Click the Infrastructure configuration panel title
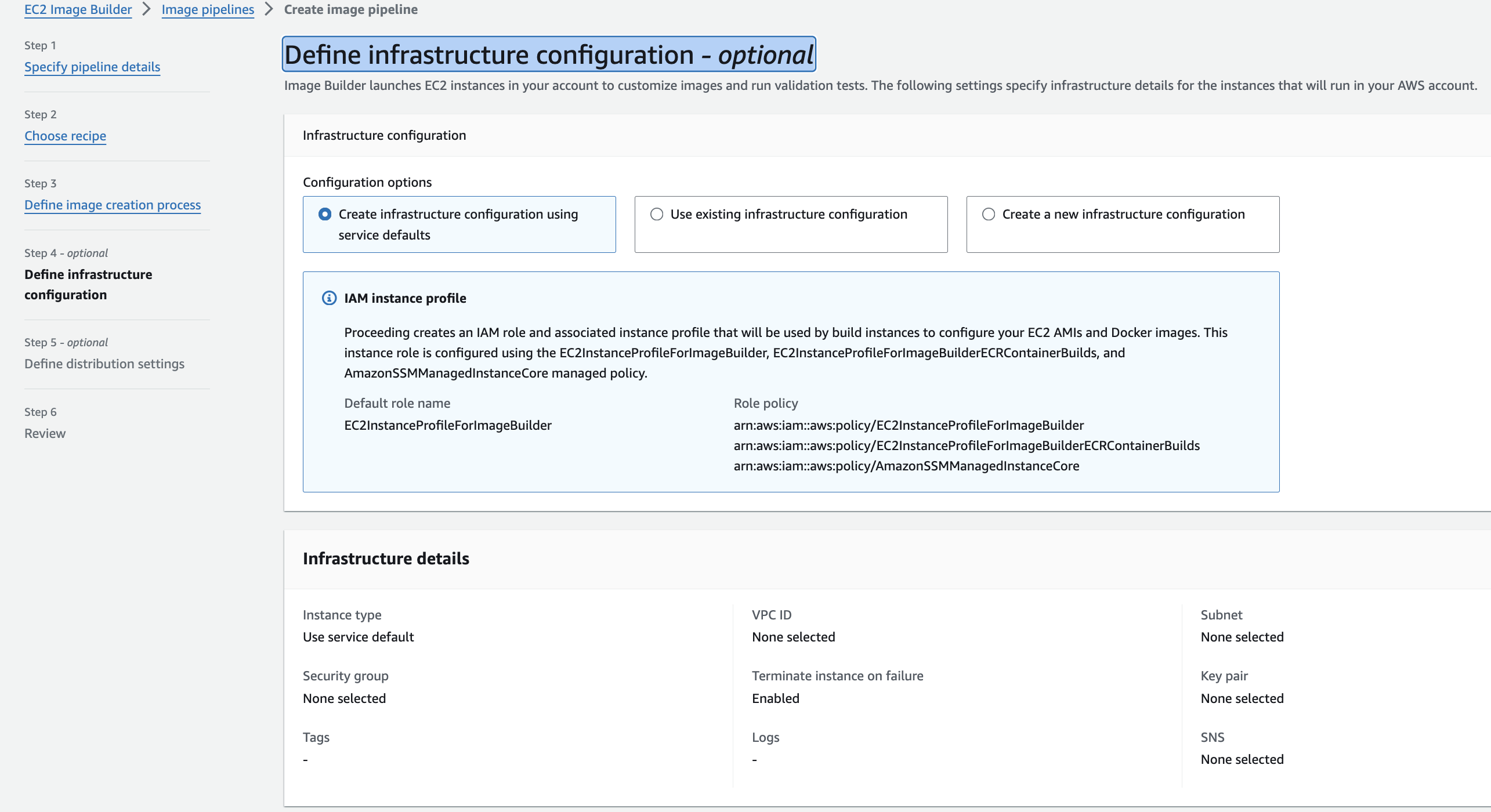1491x812 pixels. tap(384, 135)
